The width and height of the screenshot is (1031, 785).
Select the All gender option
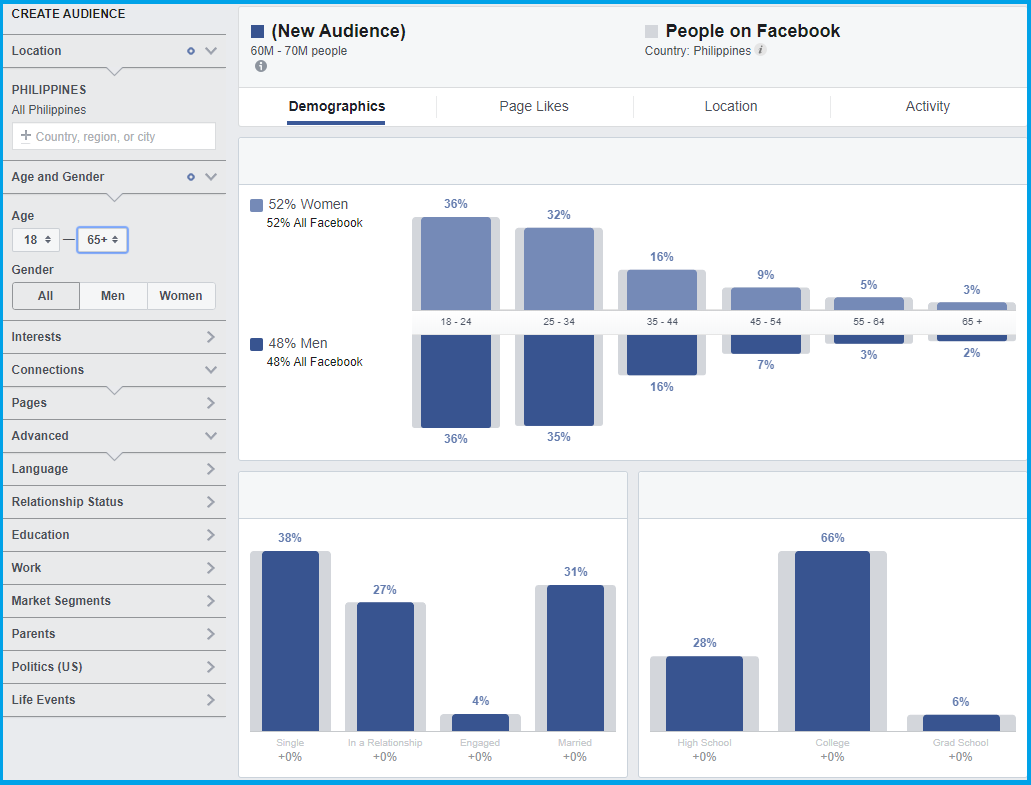click(x=46, y=296)
